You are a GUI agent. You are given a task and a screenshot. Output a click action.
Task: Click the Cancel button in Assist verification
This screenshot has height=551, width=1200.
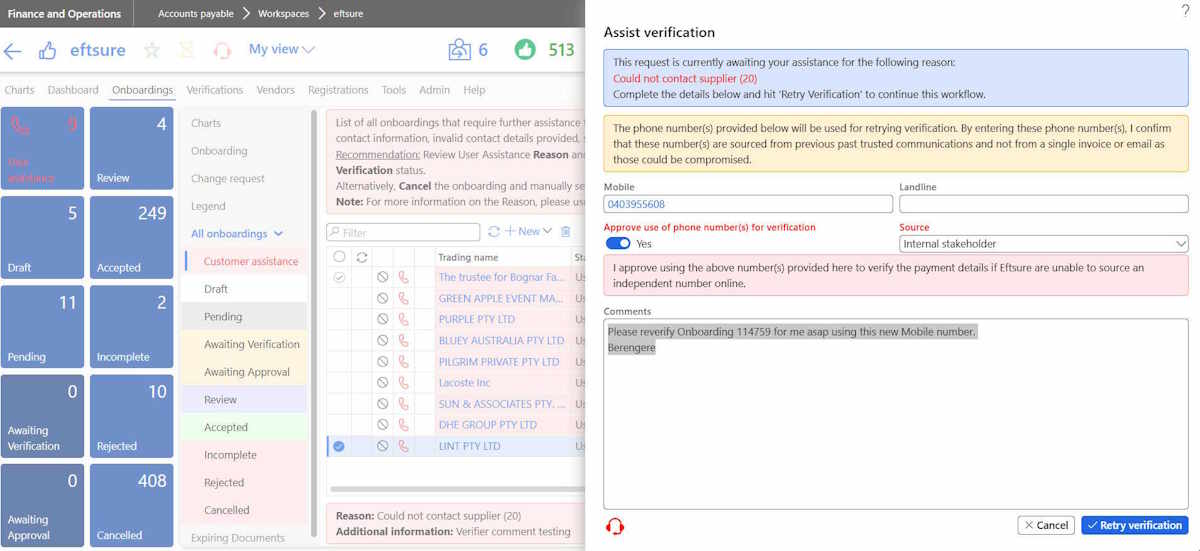tap(1045, 525)
